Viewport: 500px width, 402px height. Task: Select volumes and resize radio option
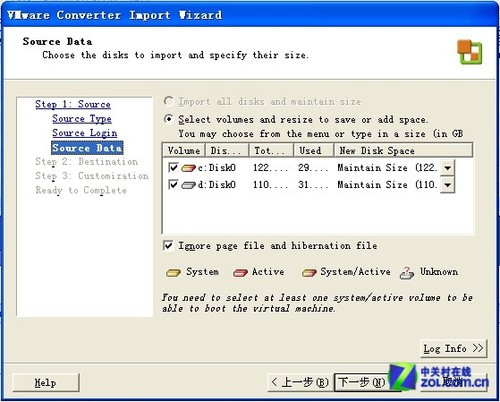[168, 119]
